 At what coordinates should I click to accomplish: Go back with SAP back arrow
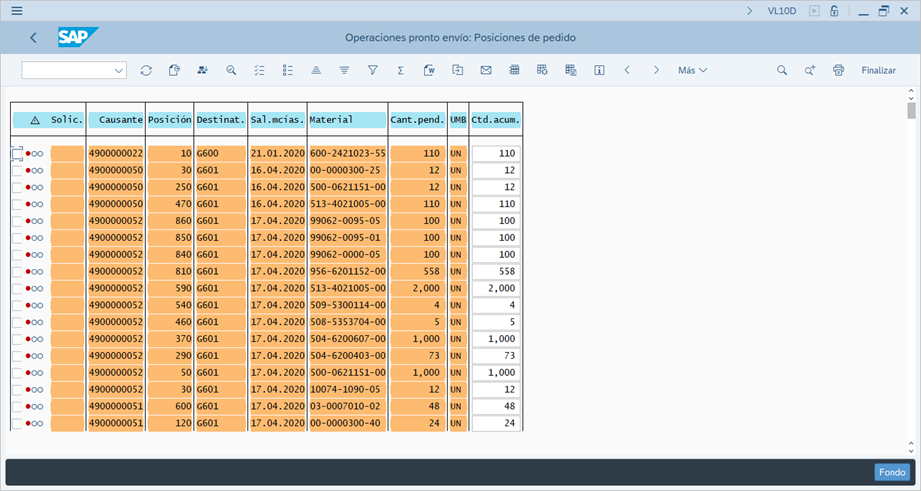click(33, 38)
